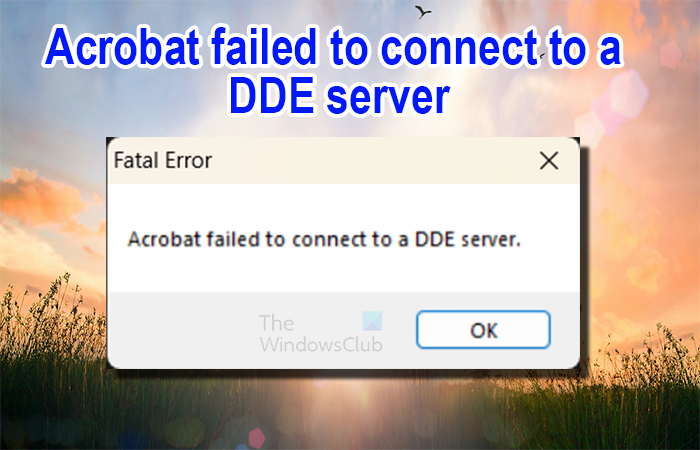Click the small bird beside the heading's end
Screen dimensions: 700x450
point(542,56)
